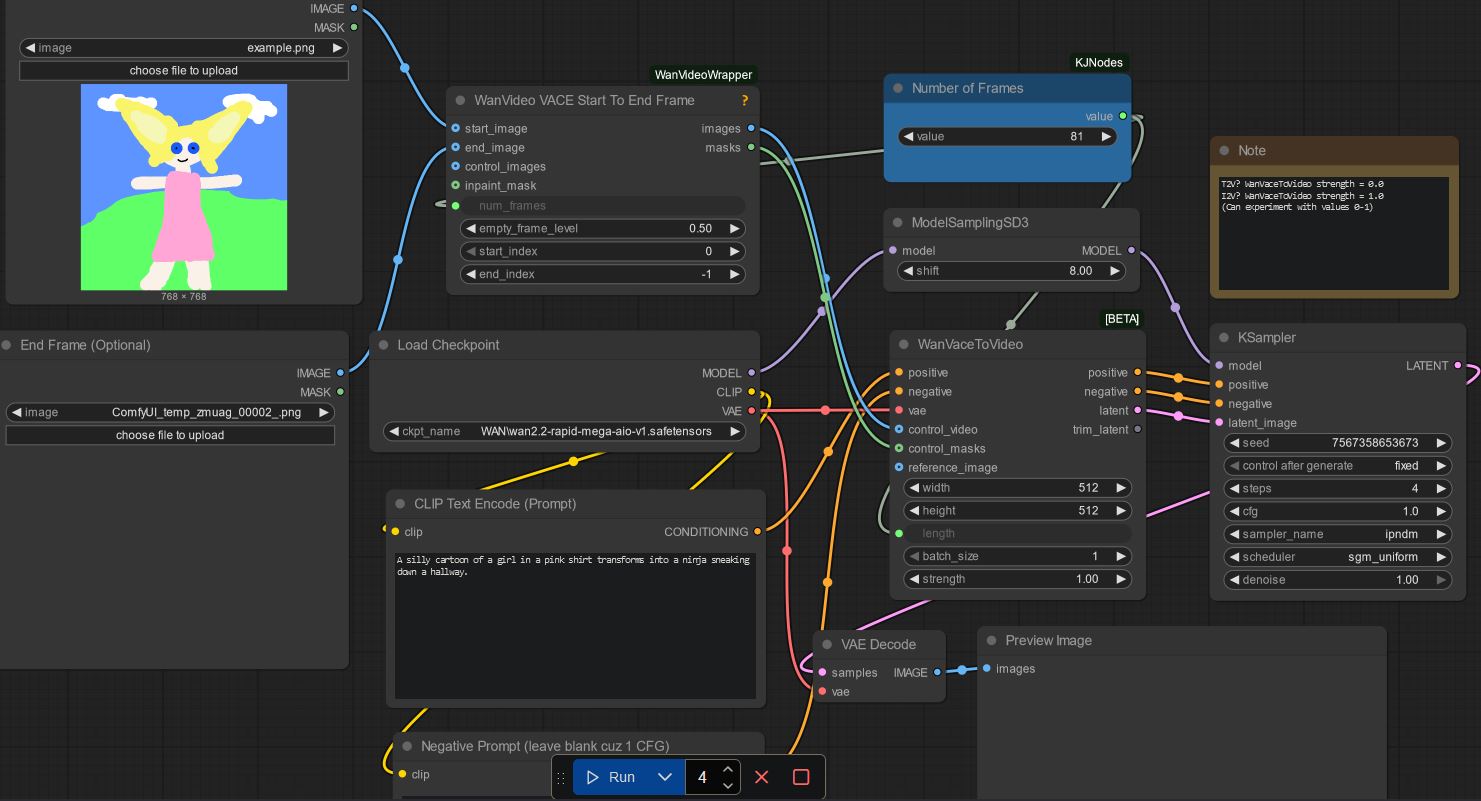The height and width of the screenshot is (801, 1481).
Task: Decrease Number of Frames value arrow
Action: [908, 136]
